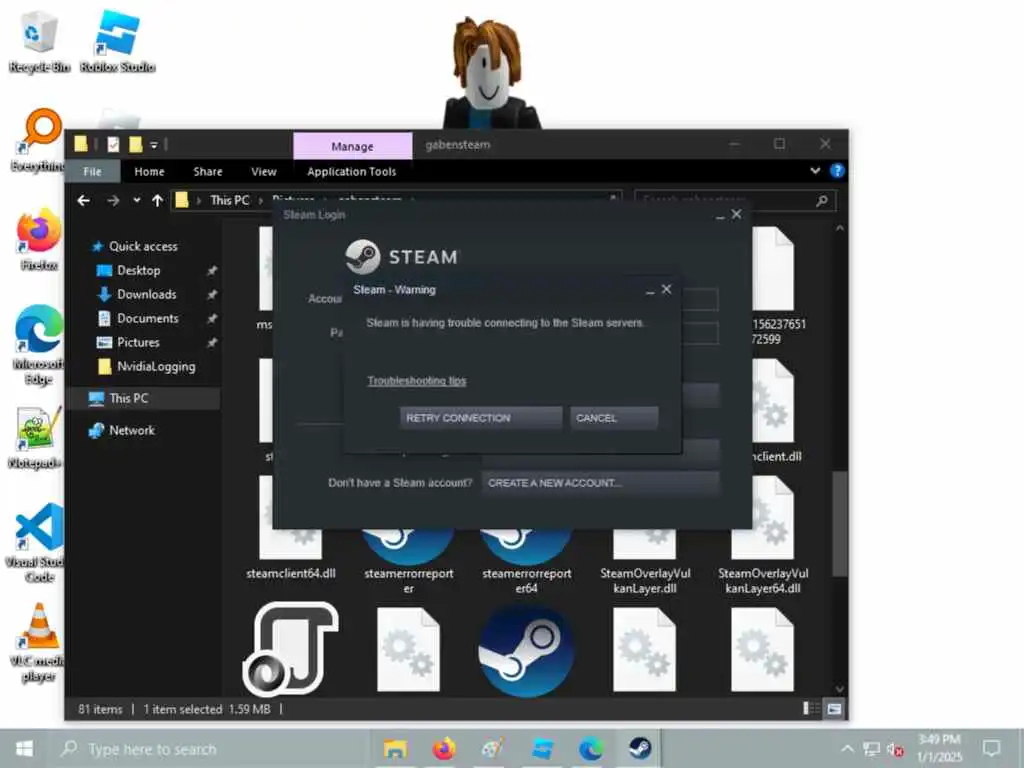Viewport: 1024px width, 768px height.
Task: Minimize the Steam Login window
Action: click(720, 216)
